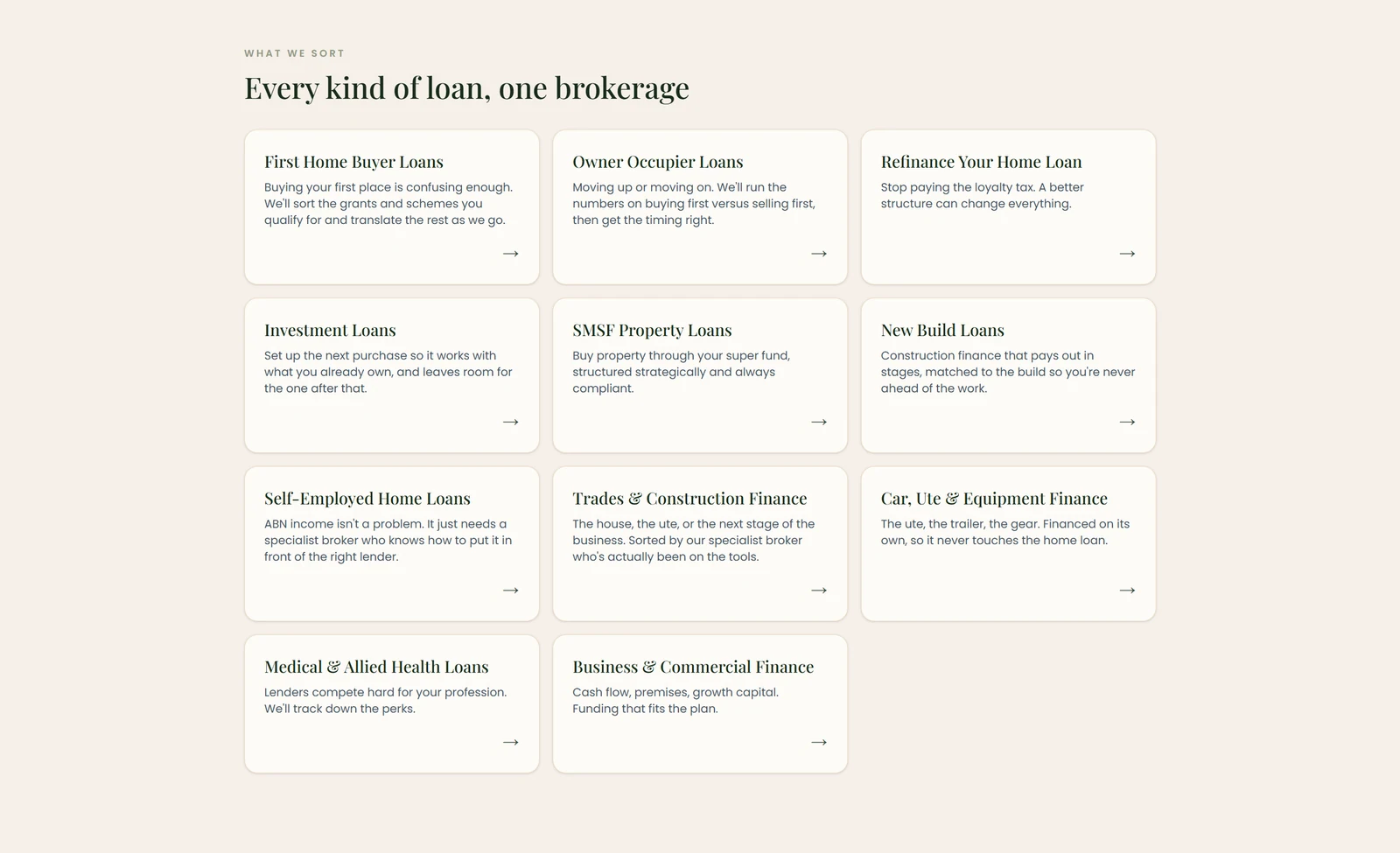Open the Owner Occupier Loans title

658,162
